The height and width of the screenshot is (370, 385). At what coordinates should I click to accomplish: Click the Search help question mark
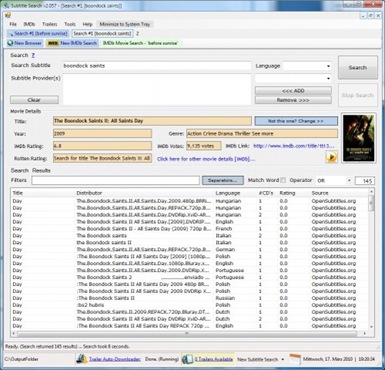[33, 55]
